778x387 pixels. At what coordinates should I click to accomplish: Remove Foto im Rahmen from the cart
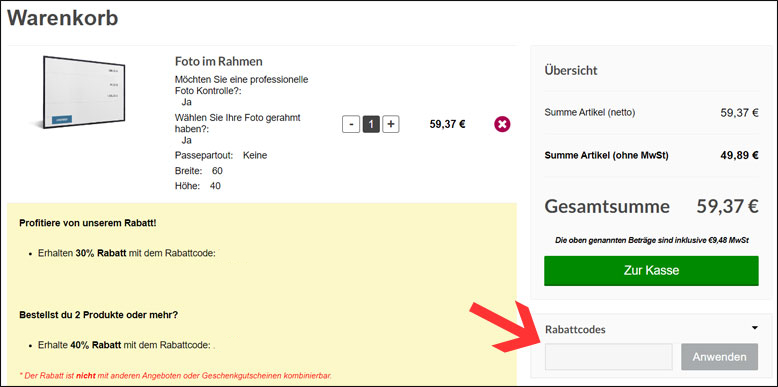(x=502, y=124)
